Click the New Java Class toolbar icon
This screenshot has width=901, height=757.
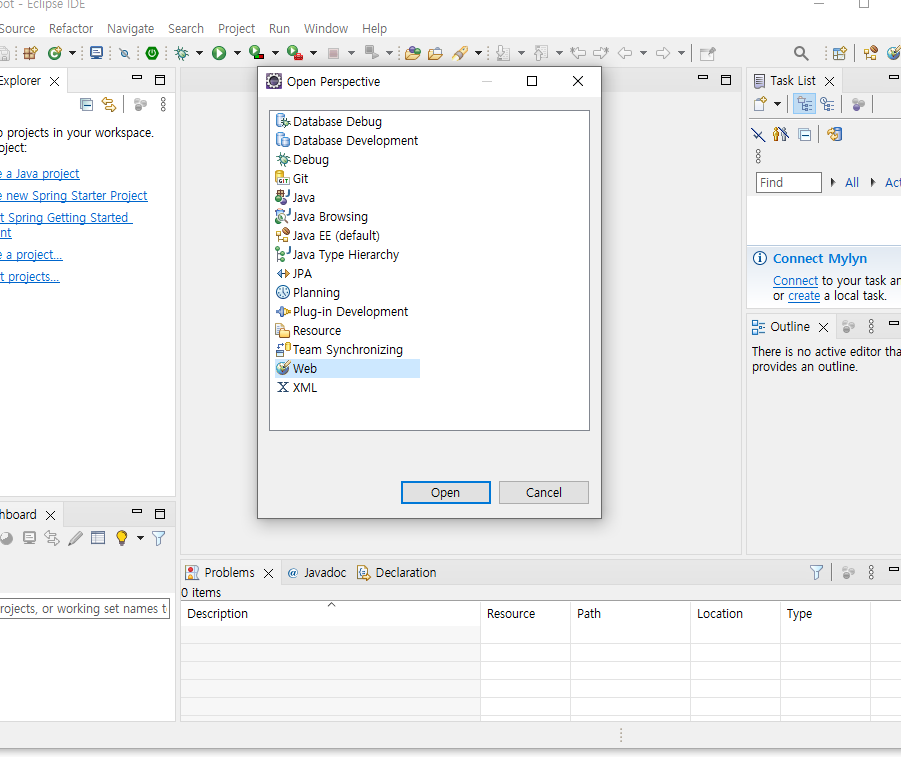coord(55,53)
